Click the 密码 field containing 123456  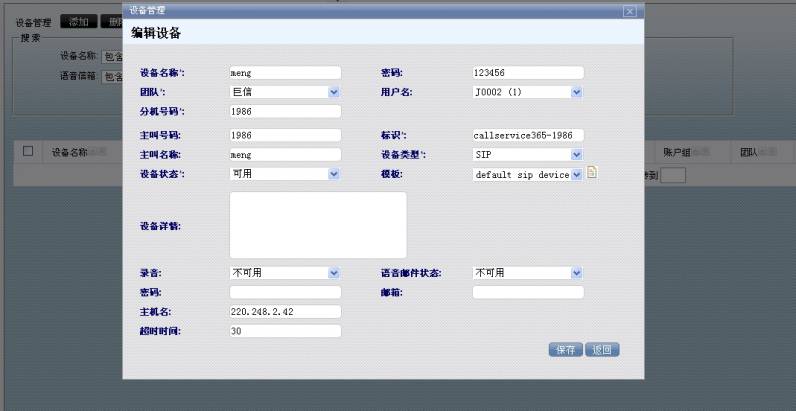527,73
